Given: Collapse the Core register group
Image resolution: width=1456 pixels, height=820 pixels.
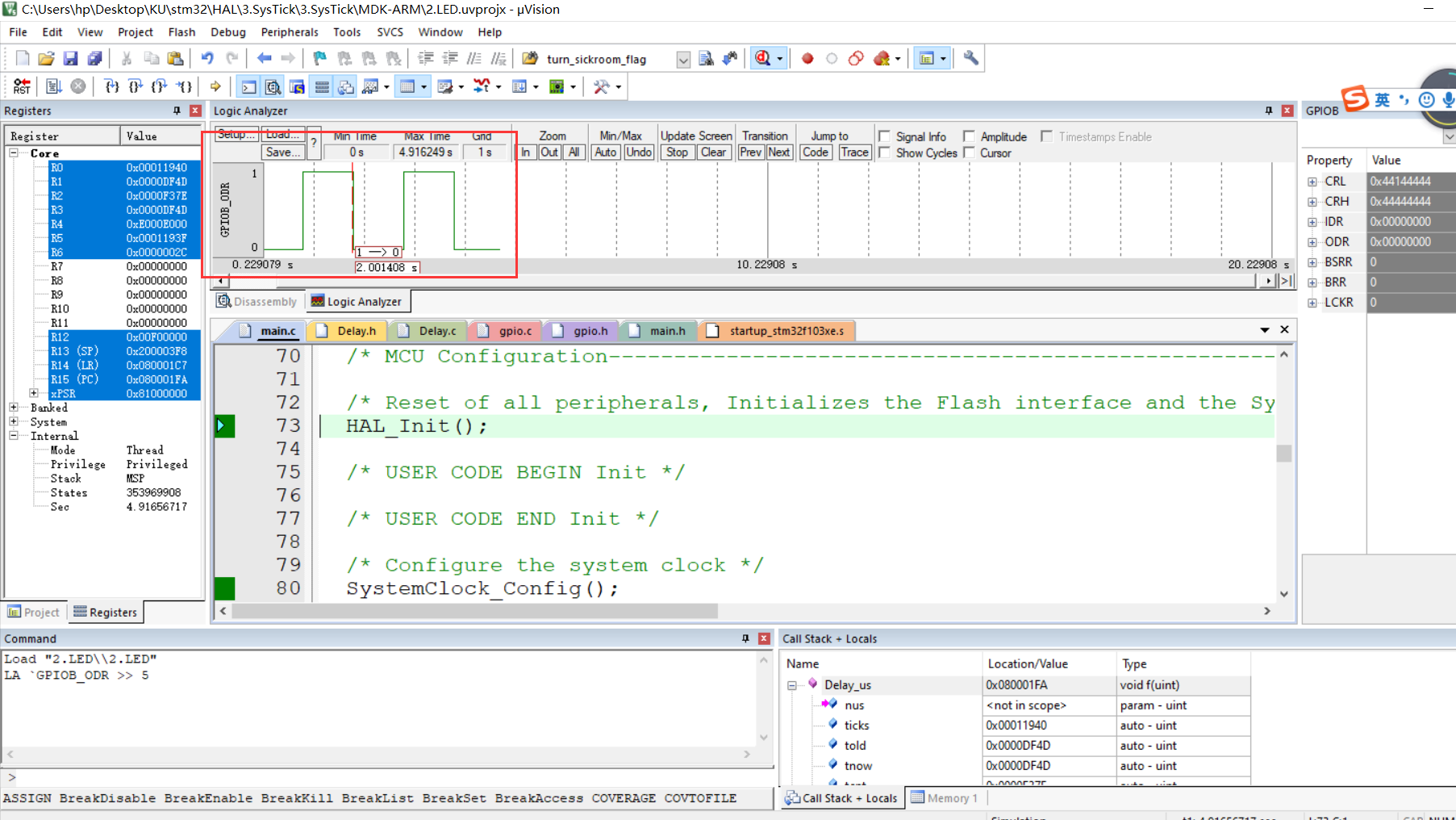Looking at the screenshot, I should (14, 153).
